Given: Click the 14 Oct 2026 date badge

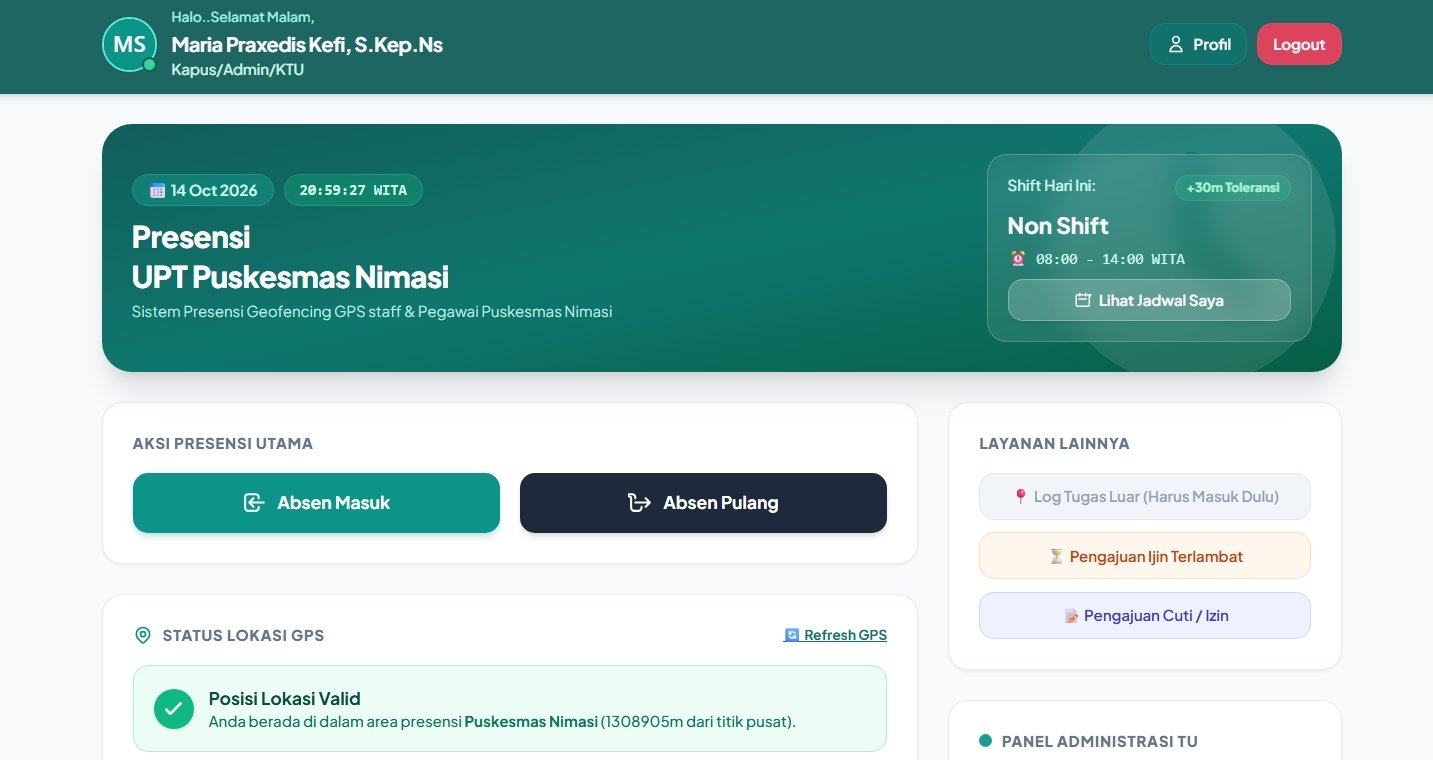Looking at the screenshot, I should point(203,190).
